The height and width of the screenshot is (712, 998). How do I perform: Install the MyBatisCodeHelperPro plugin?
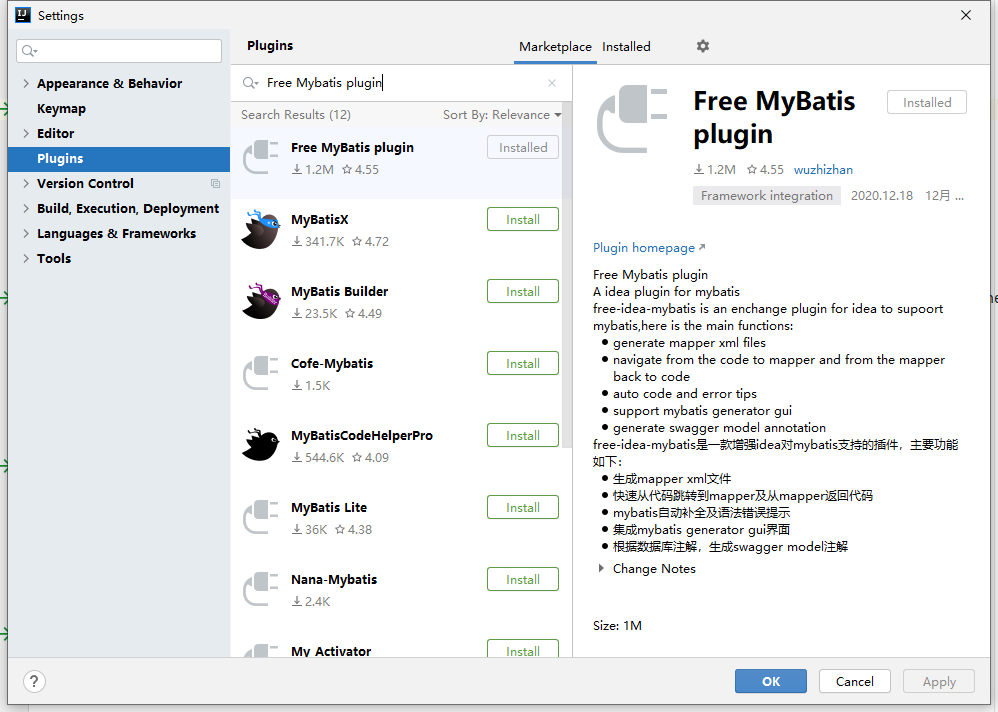[x=523, y=435]
